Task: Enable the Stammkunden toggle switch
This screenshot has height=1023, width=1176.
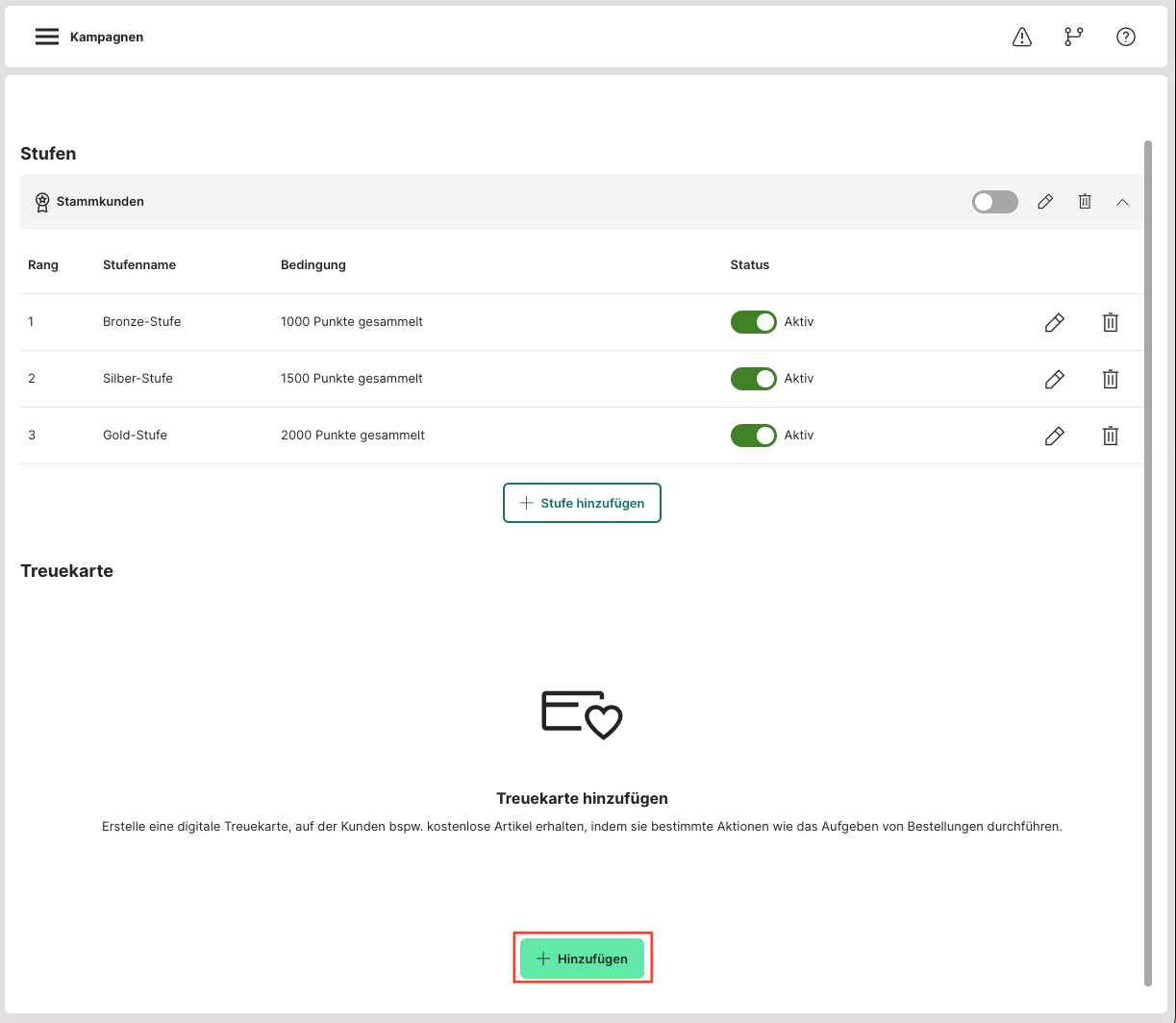Action: pyautogui.click(x=994, y=202)
